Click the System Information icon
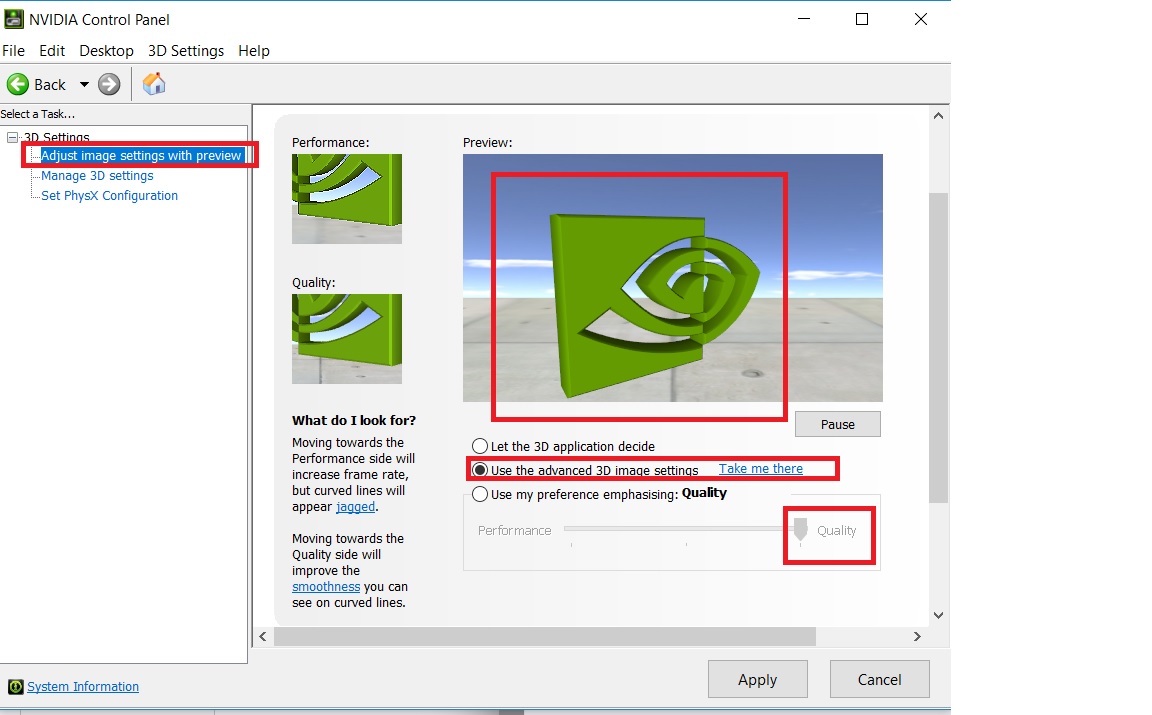1152x715 pixels. pos(15,687)
